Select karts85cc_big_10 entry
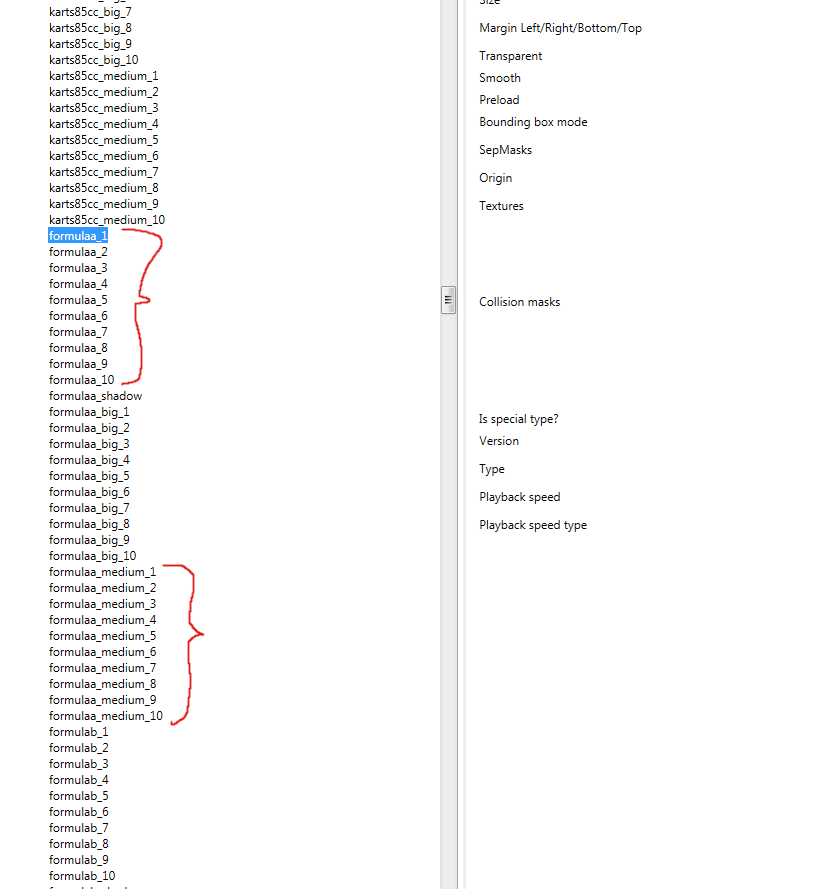824x889 pixels. [94, 60]
